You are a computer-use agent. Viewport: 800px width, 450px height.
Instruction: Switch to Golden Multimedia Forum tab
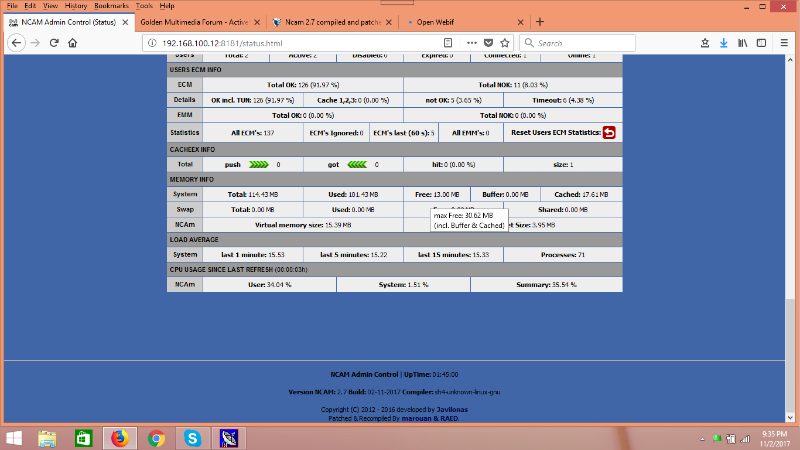pyautogui.click(x=201, y=22)
